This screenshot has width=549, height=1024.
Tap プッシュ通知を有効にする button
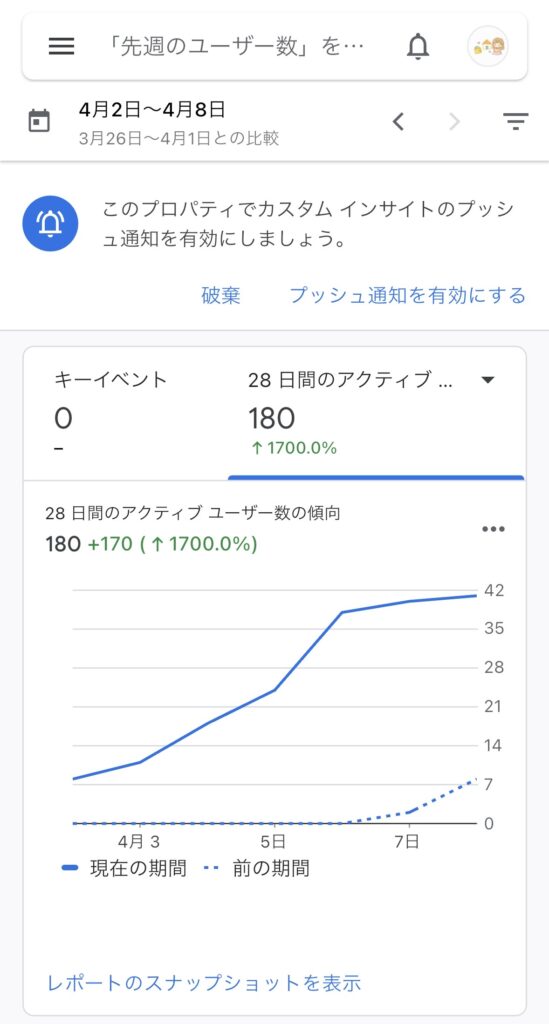[407, 295]
